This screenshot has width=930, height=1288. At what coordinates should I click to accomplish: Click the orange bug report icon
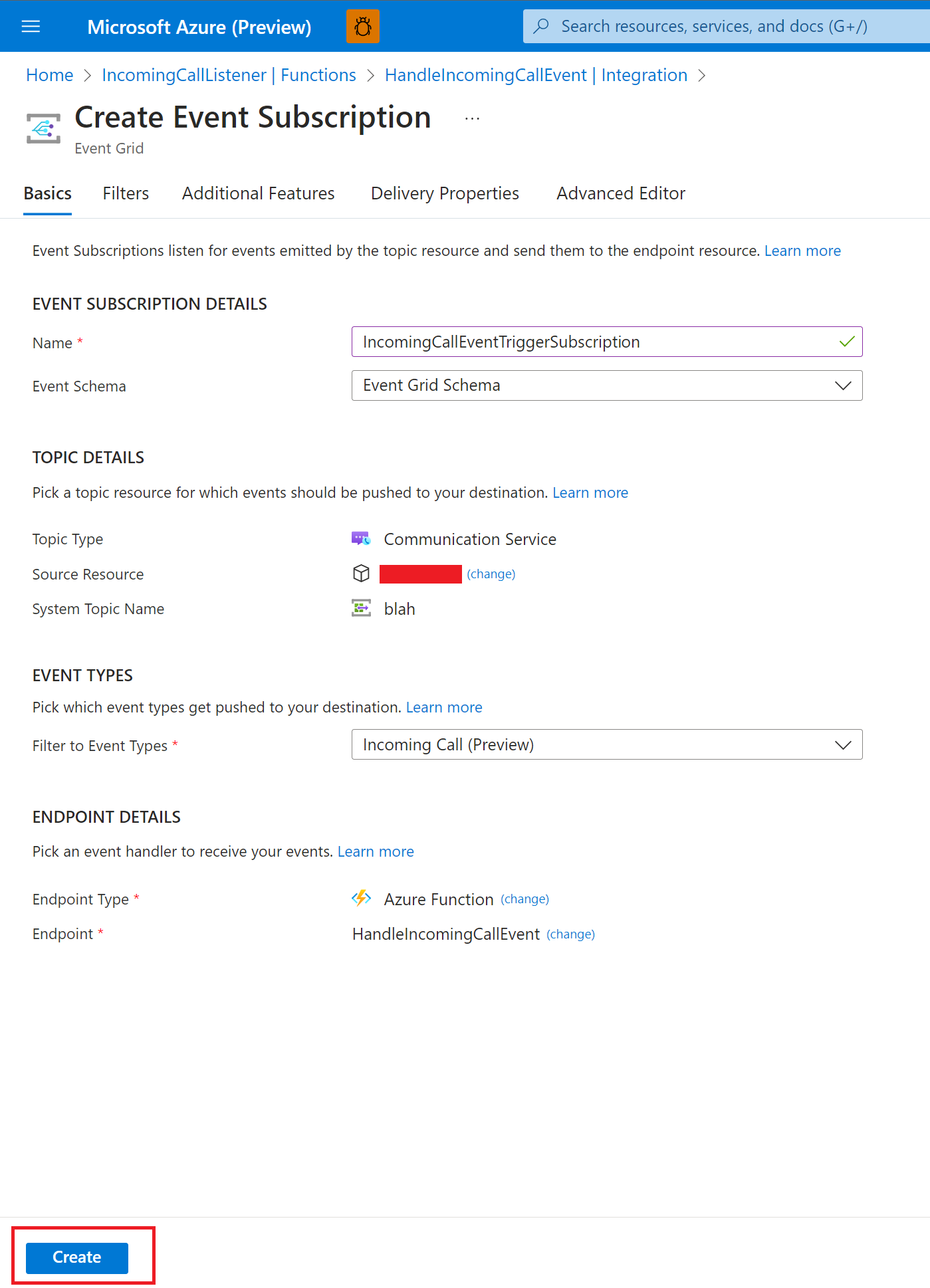pyautogui.click(x=363, y=27)
